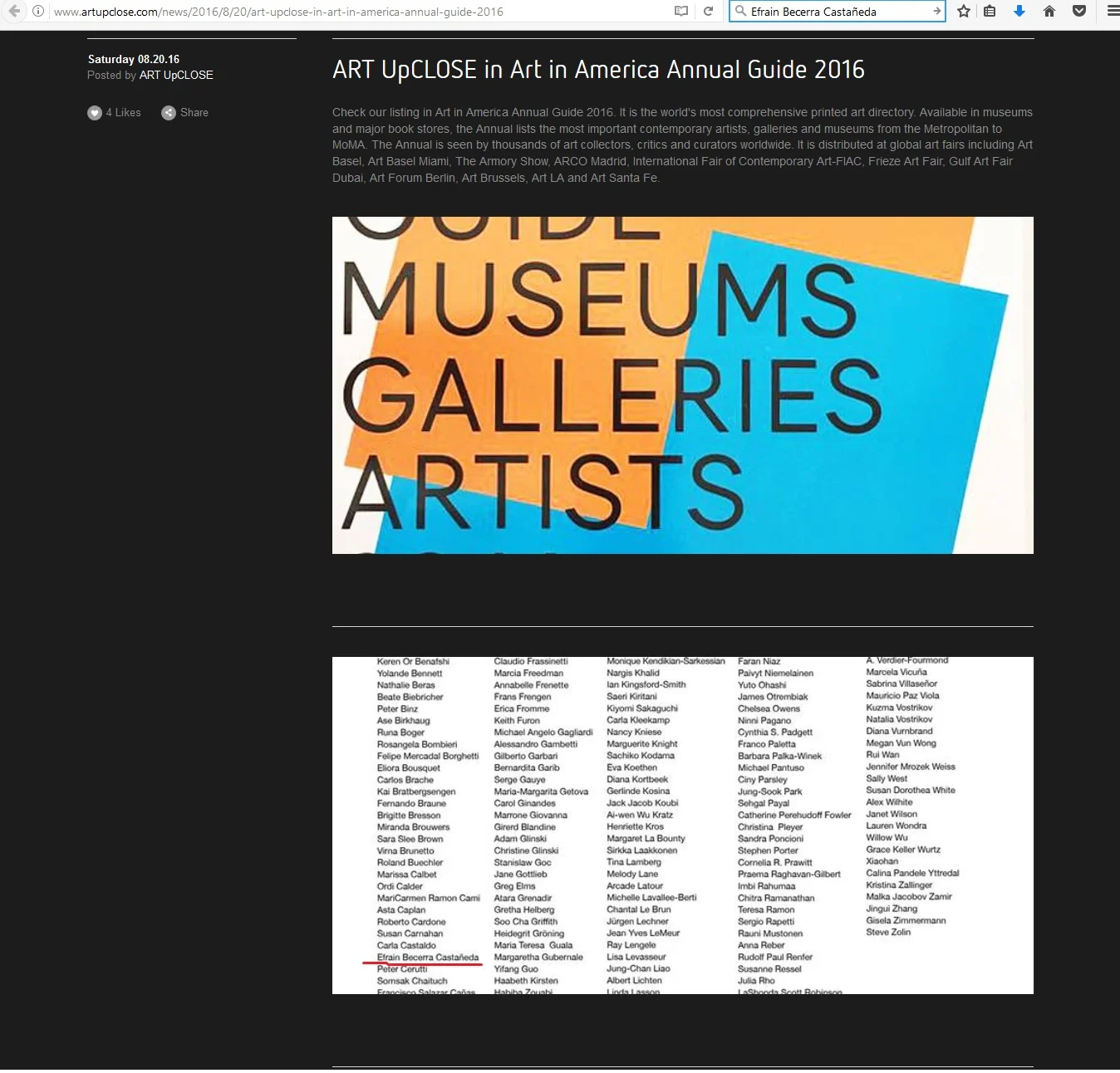Click the name Praema Raghavan-Gilbert
The height and width of the screenshot is (1073, 1120).
tap(789, 874)
